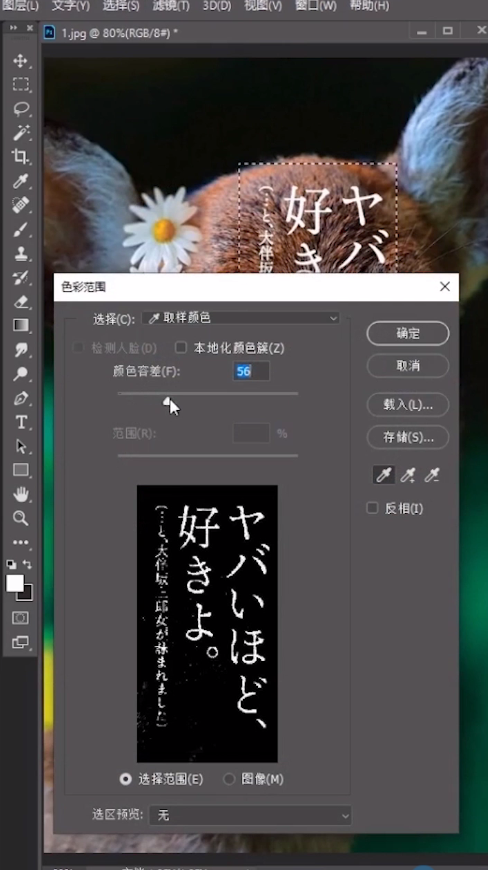
Task: Click the foreground white color swatch
Action: pos(15,583)
